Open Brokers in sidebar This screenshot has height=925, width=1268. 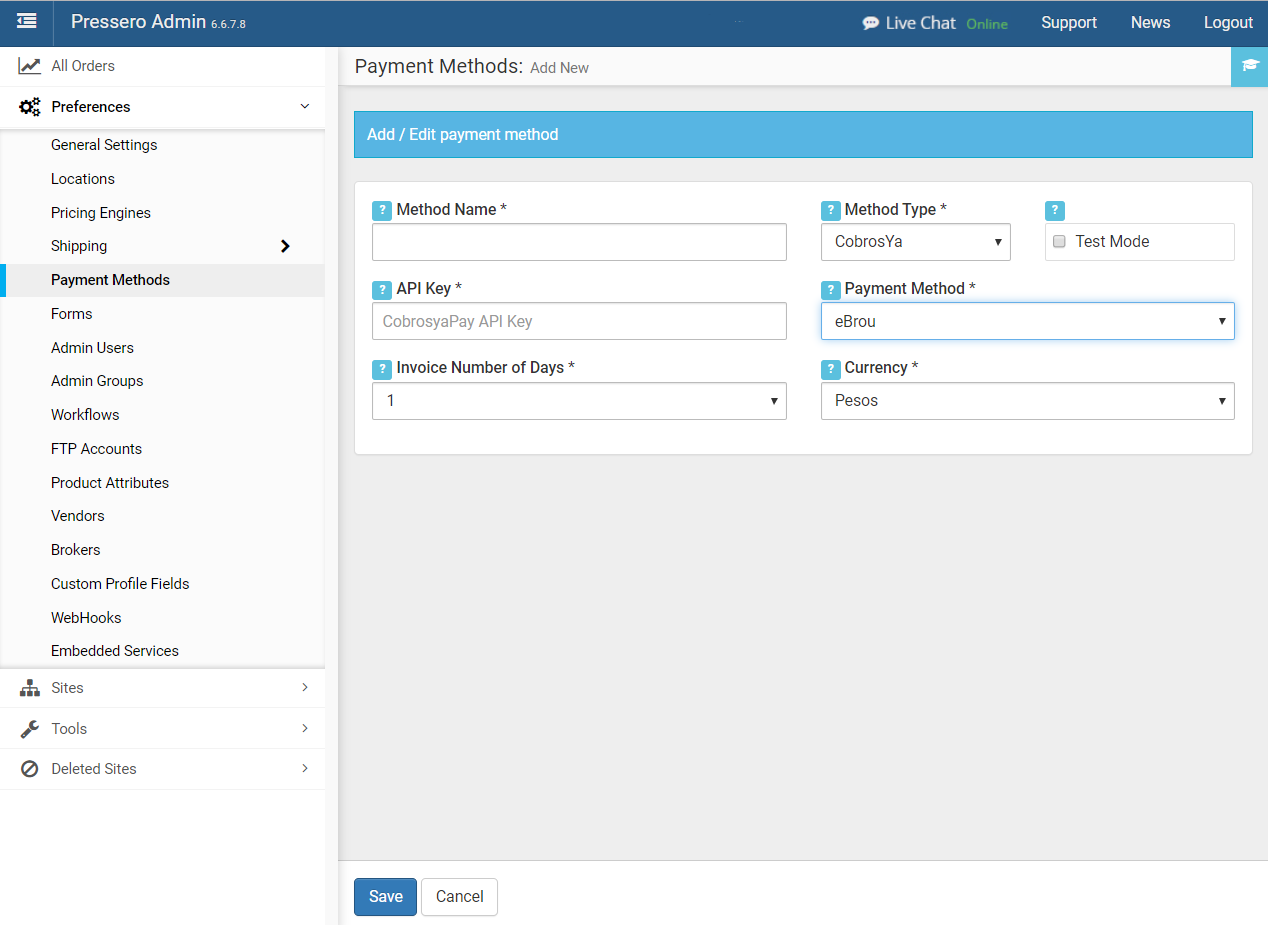(76, 550)
